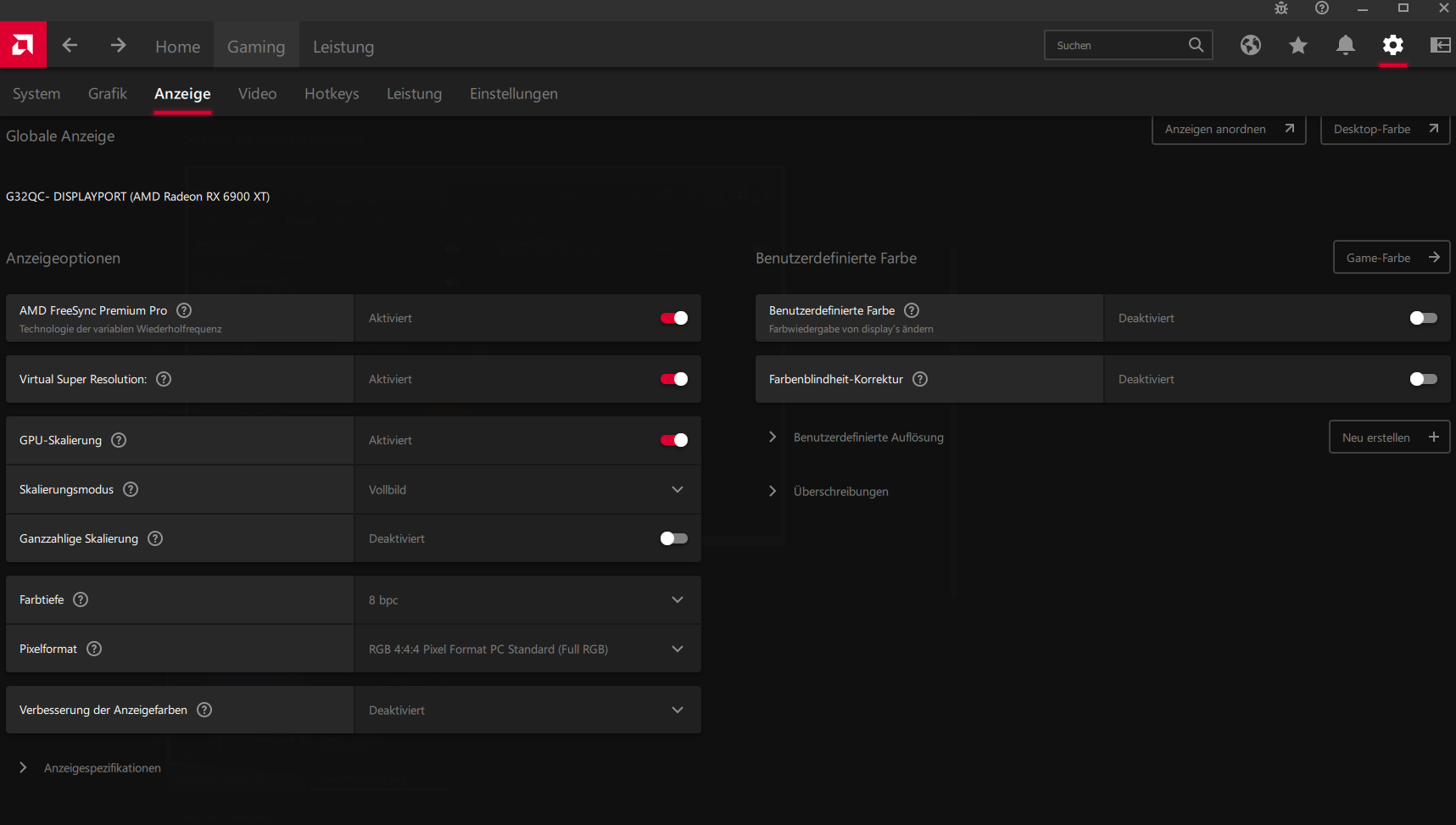Click the search magnifier icon
The width and height of the screenshot is (1456, 825).
(x=1196, y=45)
